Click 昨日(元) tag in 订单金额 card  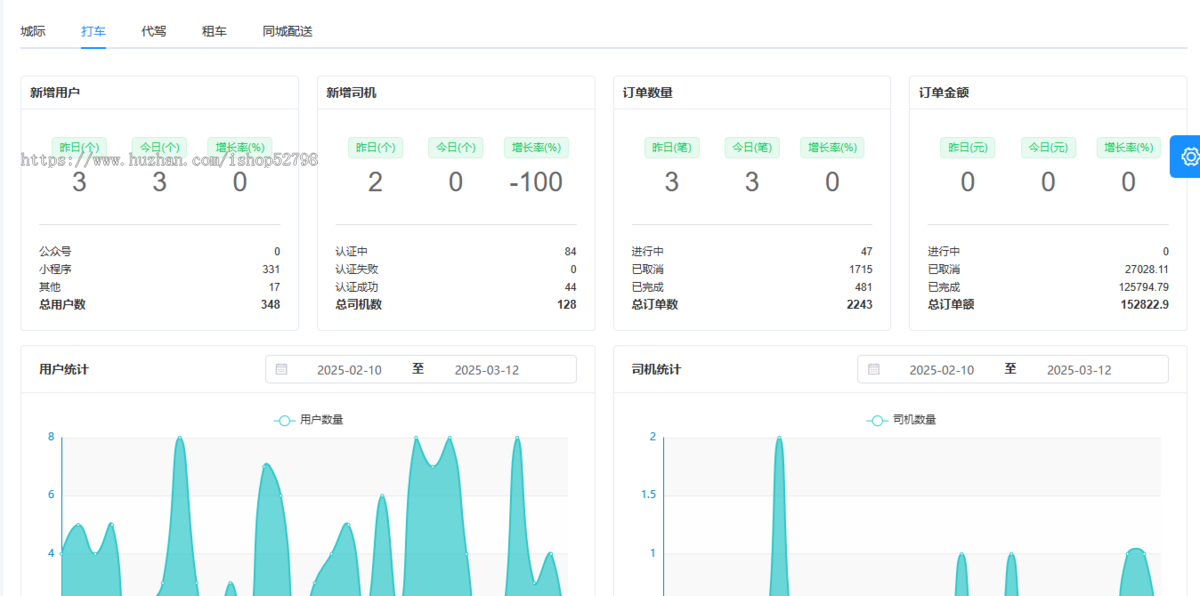click(x=968, y=148)
